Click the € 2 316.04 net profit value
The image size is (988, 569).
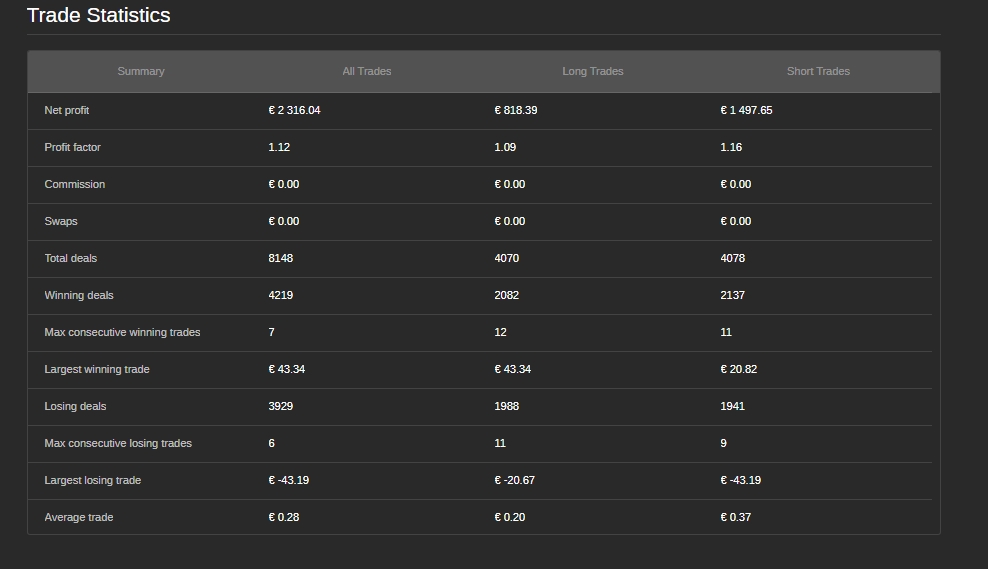coord(294,110)
